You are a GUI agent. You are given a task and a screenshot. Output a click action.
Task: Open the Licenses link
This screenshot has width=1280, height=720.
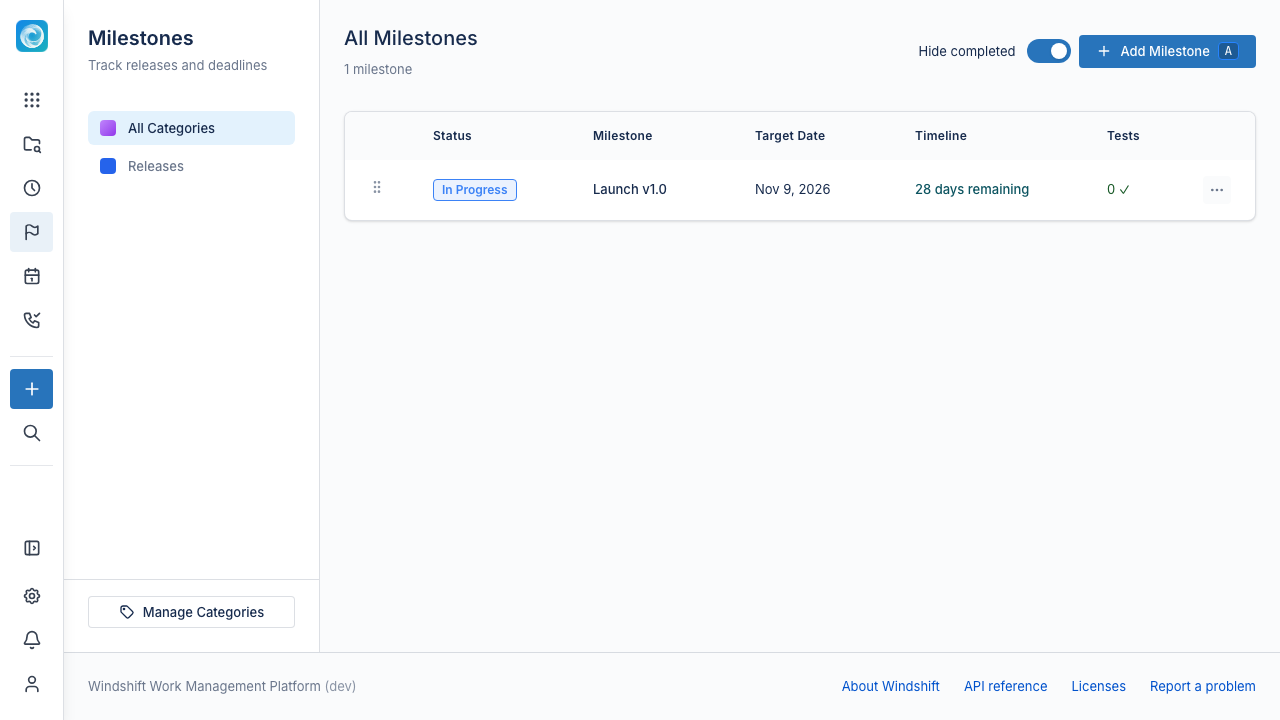1099,686
